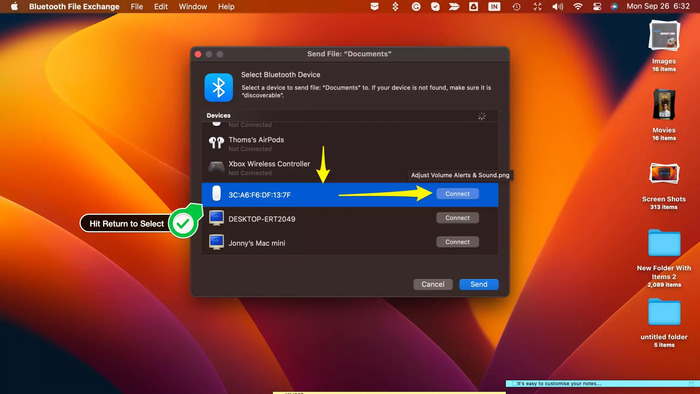Open the Window menu

click(192, 7)
